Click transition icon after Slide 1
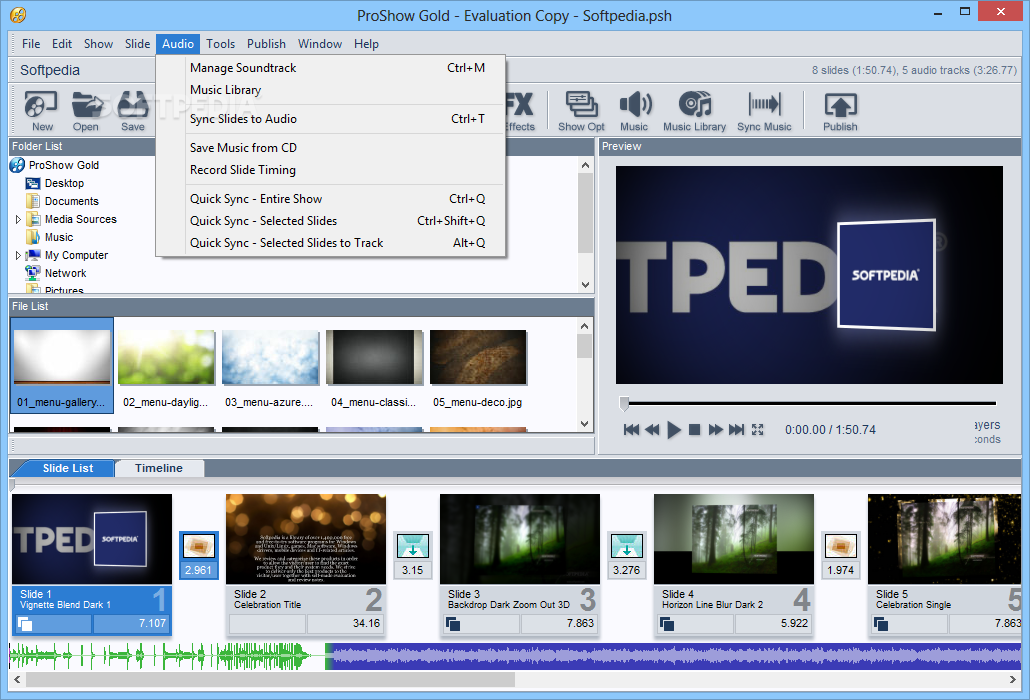 click(x=198, y=546)
